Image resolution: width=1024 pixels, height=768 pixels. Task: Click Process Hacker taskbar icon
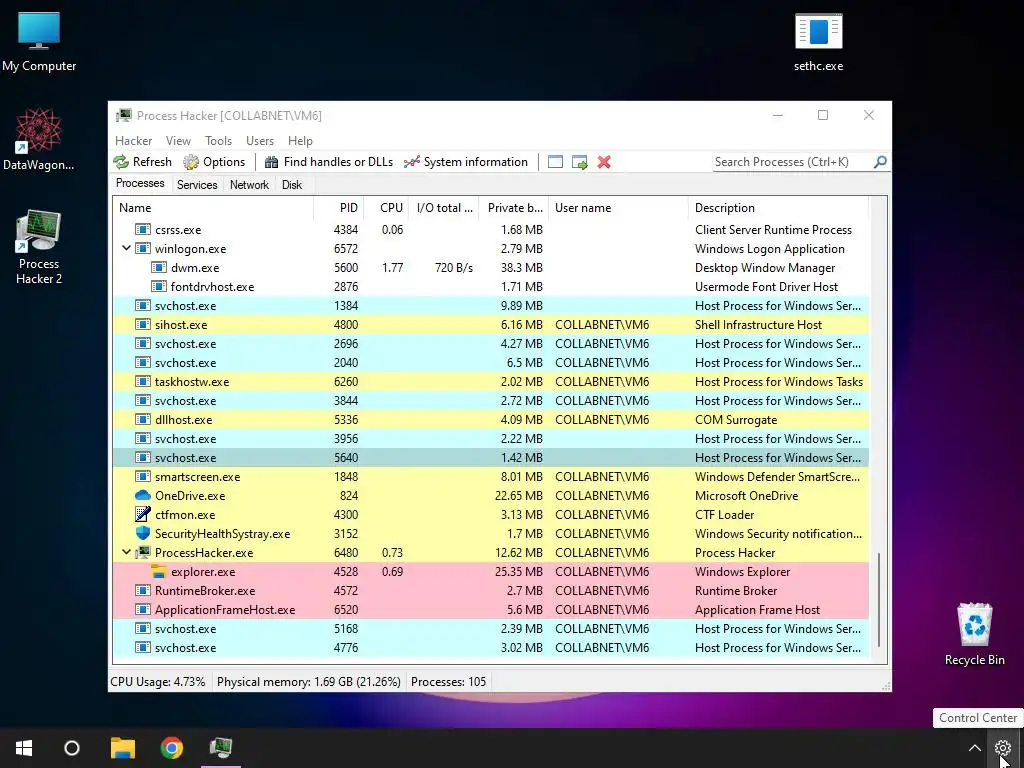tap(221, 748)
